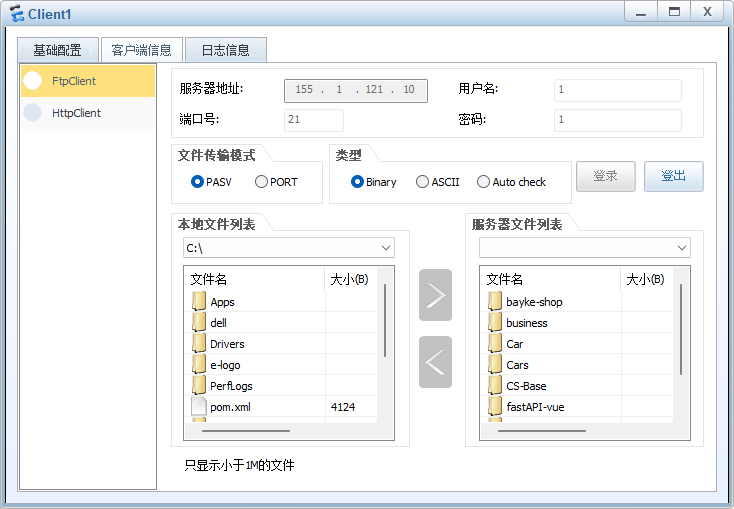Choose FtpClient in the left sidebar
Viewport: 734px width, 509px height.
[88, 81]
